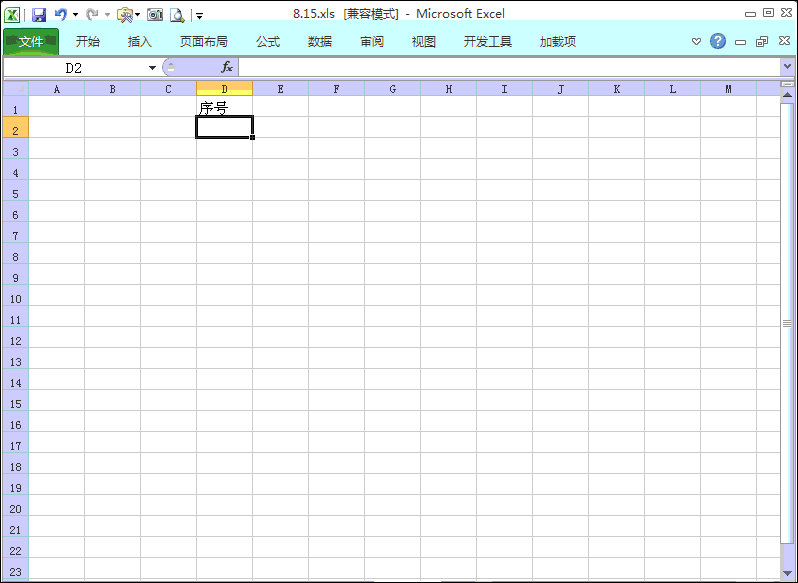This screenshot has height=583, width=798.
Task: Select column M header
Action: (x=728, y=89)
